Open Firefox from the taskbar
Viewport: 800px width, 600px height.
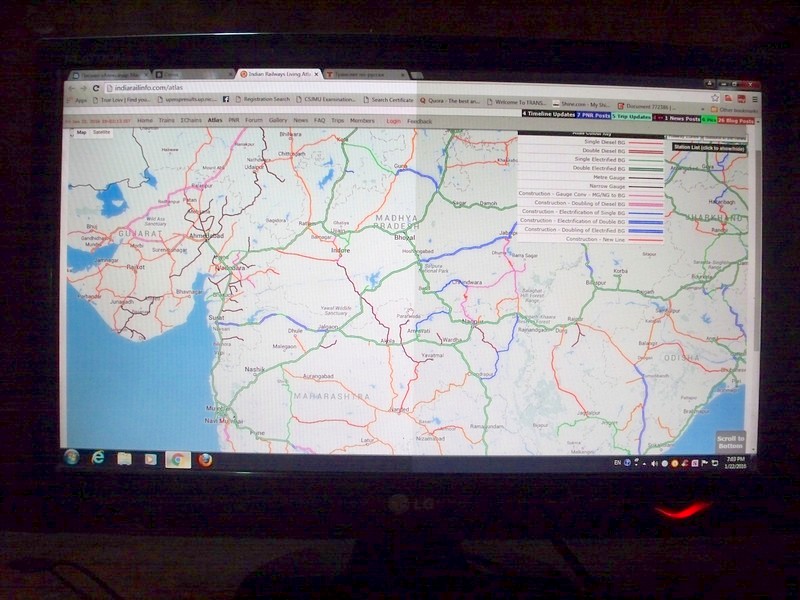[205, 460]
